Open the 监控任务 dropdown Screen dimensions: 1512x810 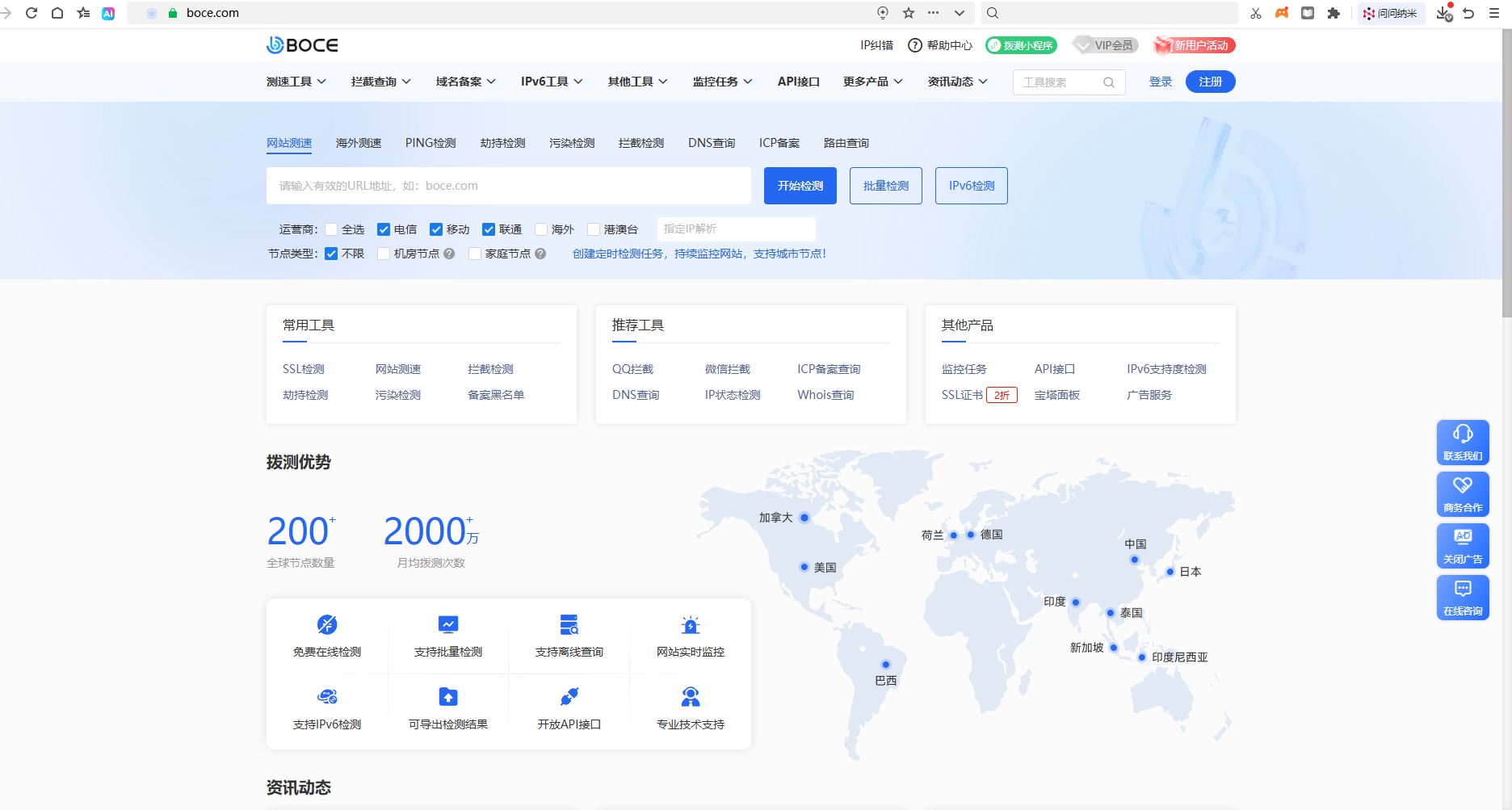coord(721,82)
